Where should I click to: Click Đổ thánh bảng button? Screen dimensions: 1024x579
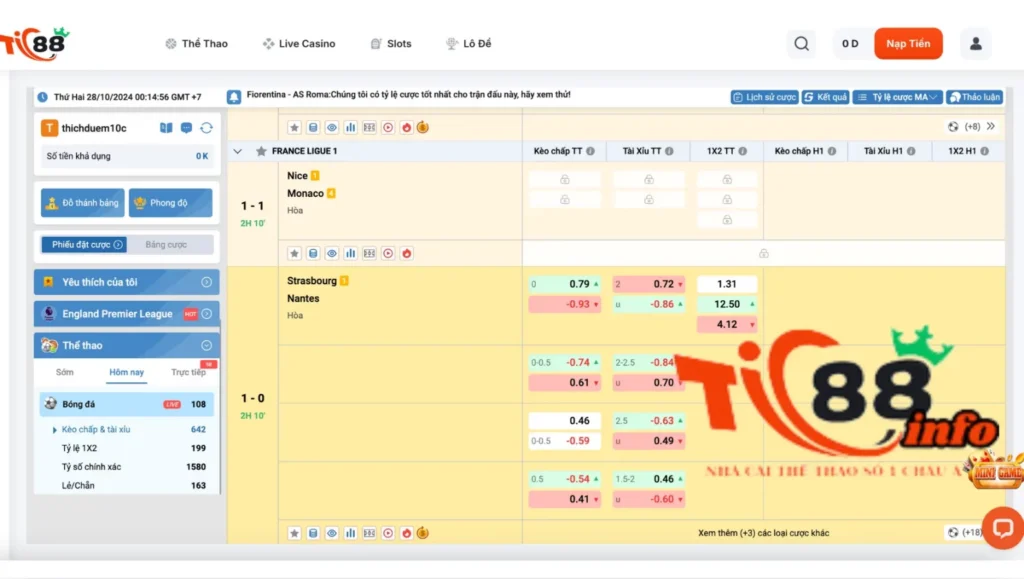tap(82, 203)
